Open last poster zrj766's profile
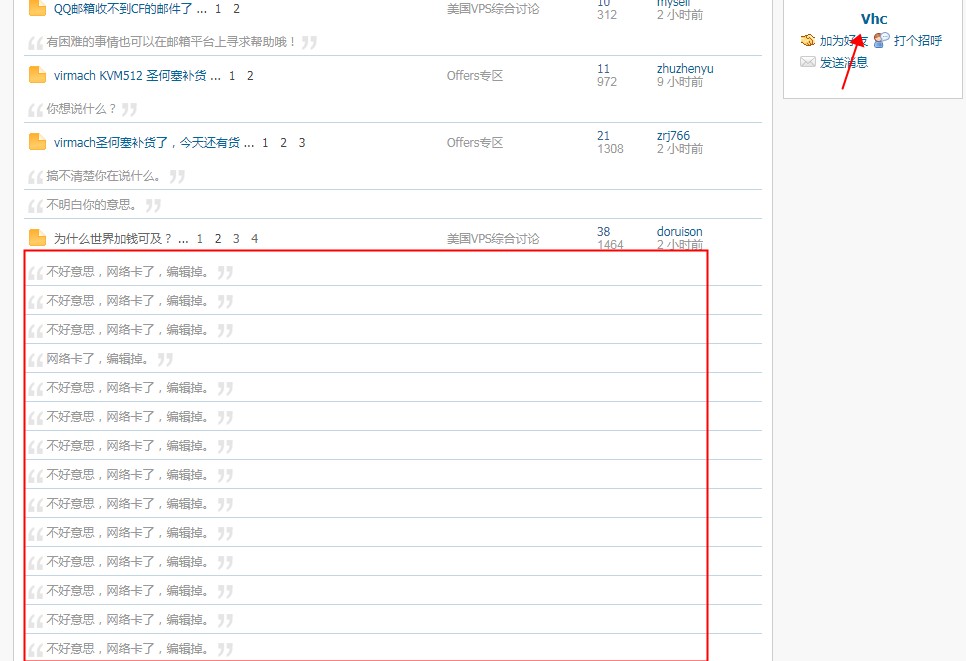The width and height of the screenshot is (966, 661). (x=673, y=136)
